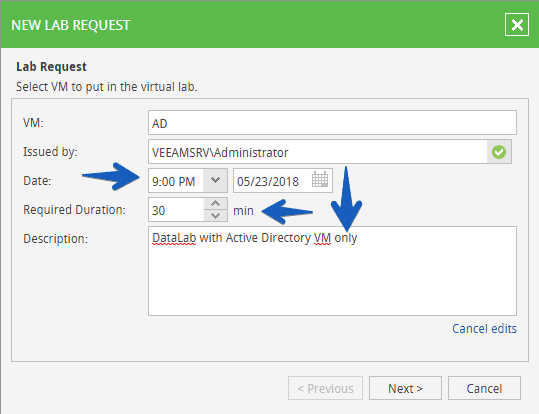
Task: Click inside the Description text area
Action: pyautogui.click(x=332, y=271)
